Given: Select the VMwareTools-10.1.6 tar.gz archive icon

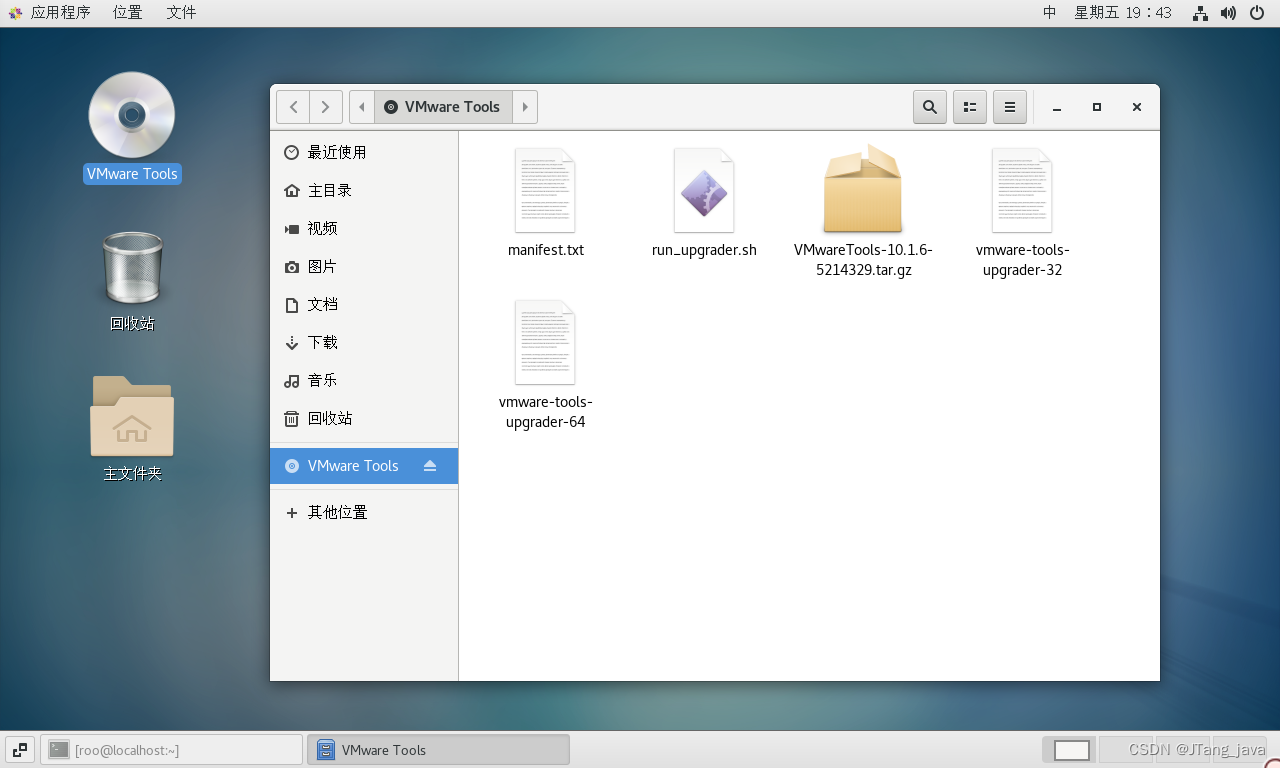Looking at the screenshot, I should pyautogui.click(x=863, y=190).
